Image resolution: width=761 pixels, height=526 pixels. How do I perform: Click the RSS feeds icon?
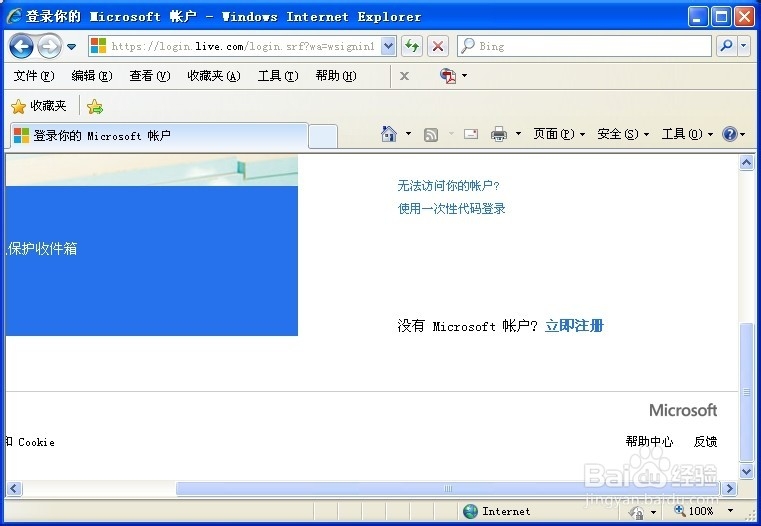click(431, 134)
